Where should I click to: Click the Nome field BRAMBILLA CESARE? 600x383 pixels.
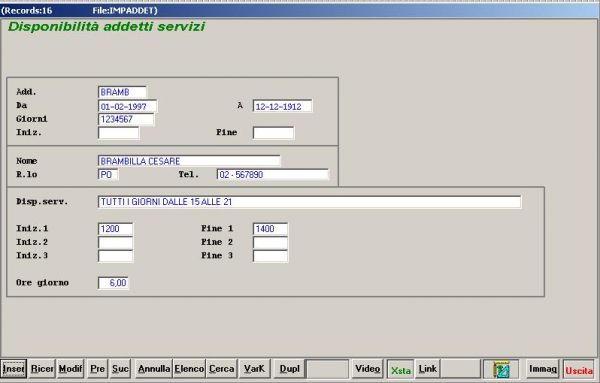click(x=189, y=161)
